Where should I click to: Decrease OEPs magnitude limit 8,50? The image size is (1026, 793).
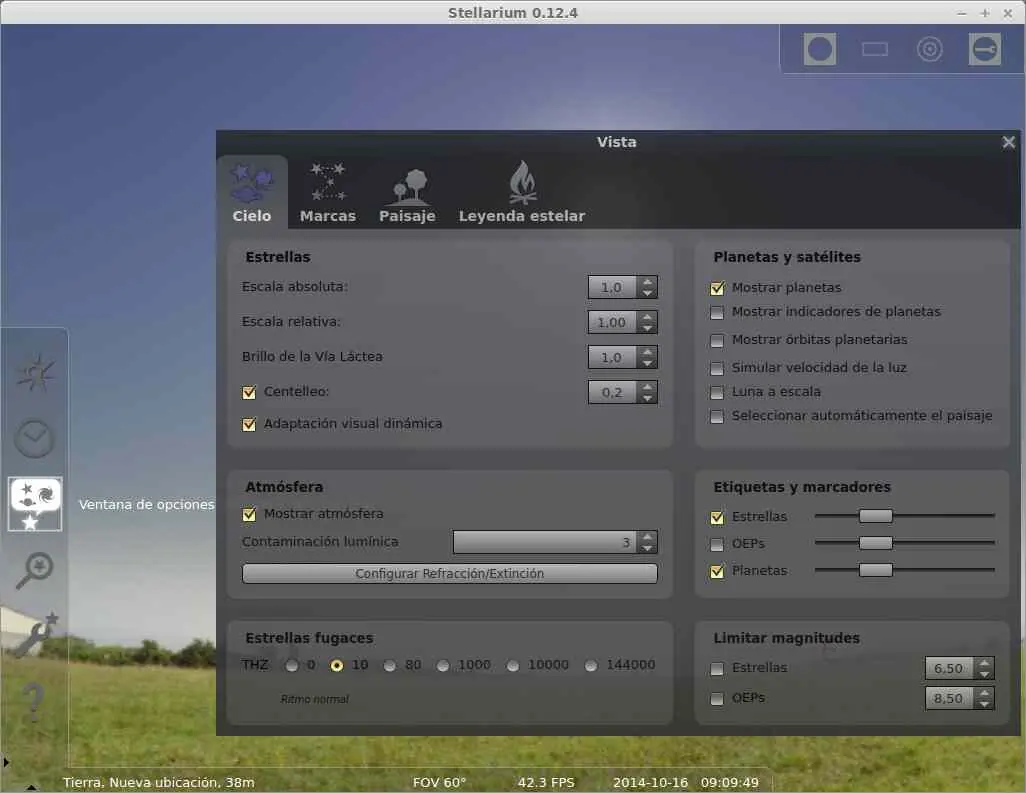(x=985, y=705)
